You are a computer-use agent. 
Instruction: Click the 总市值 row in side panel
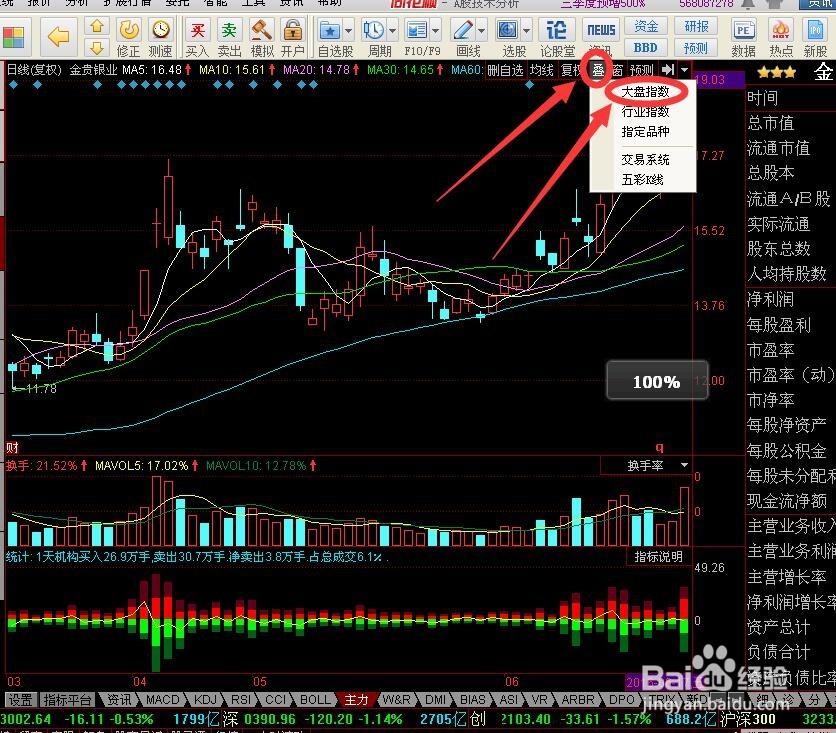click(x=771, y=123)
